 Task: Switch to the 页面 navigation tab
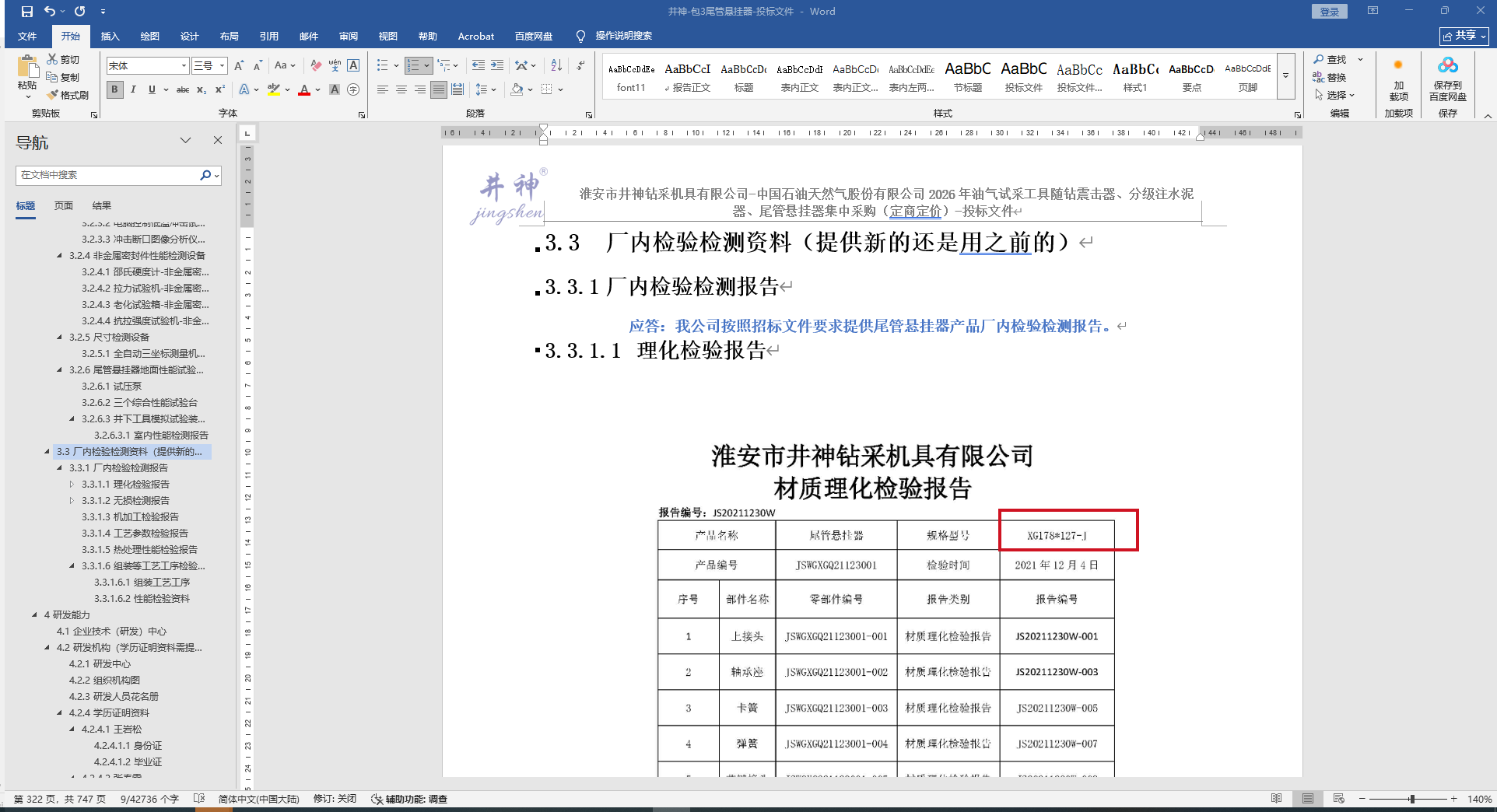(x=64, y=205)
